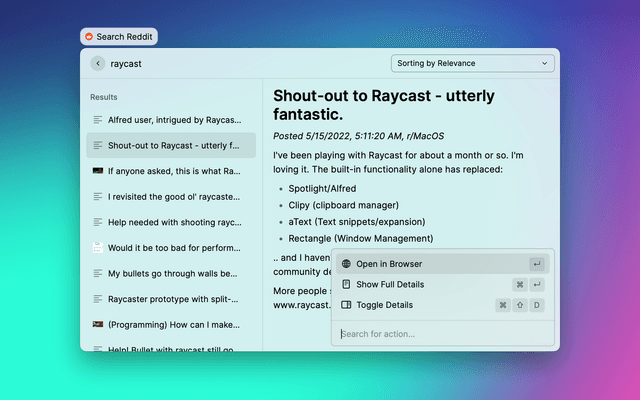Select Open in Browser action
This screenshot has height=400, width=640.
click(x=389, y=264)
